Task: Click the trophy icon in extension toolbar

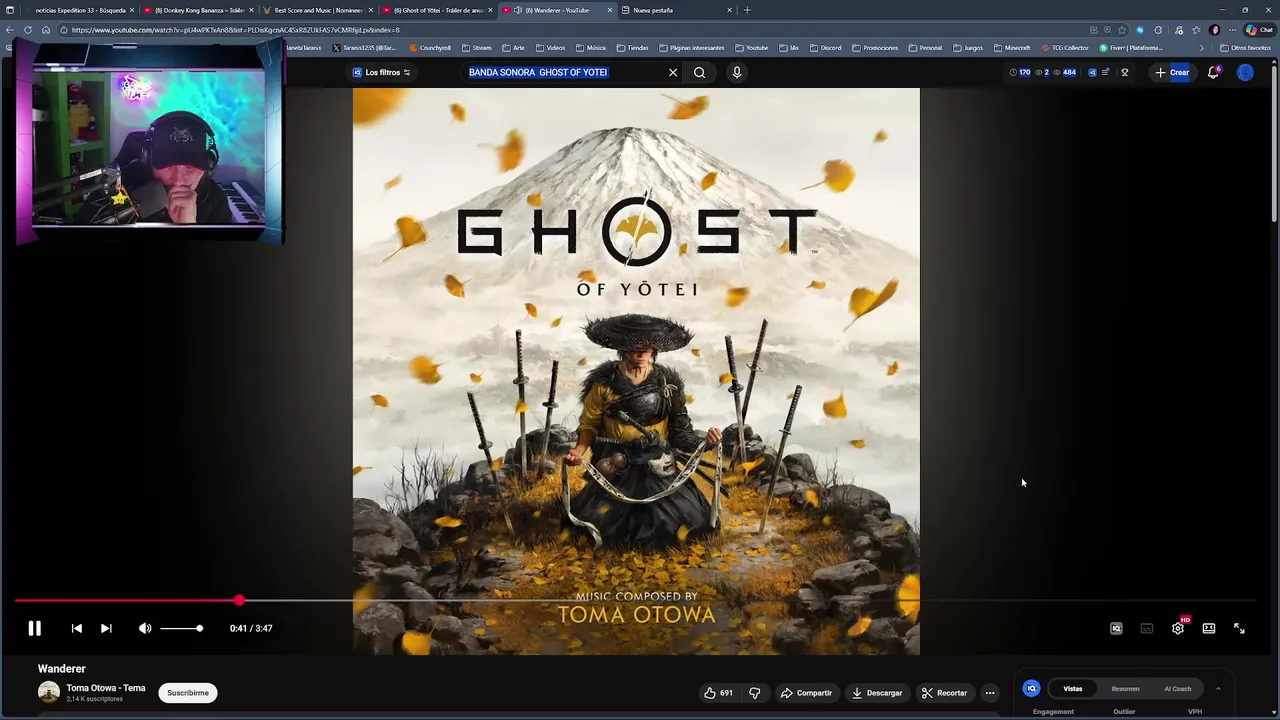Action: [1124, 72]
